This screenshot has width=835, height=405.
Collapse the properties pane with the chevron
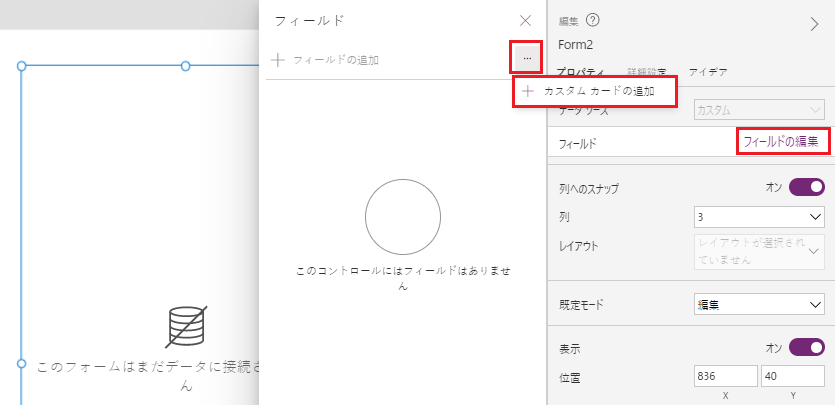[814, 24]
